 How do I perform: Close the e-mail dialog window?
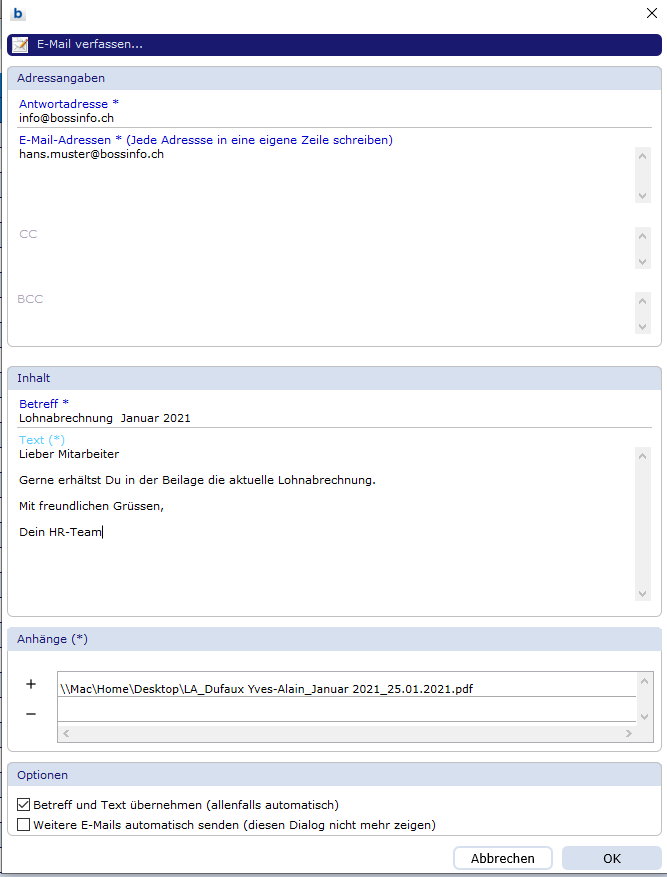click(x=651, y=14)
